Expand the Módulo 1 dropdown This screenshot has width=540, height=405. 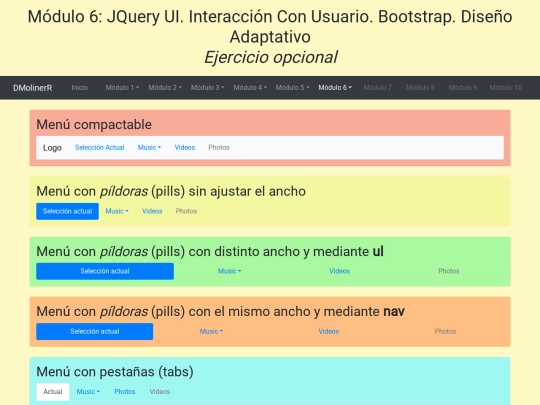click(122, 87)
